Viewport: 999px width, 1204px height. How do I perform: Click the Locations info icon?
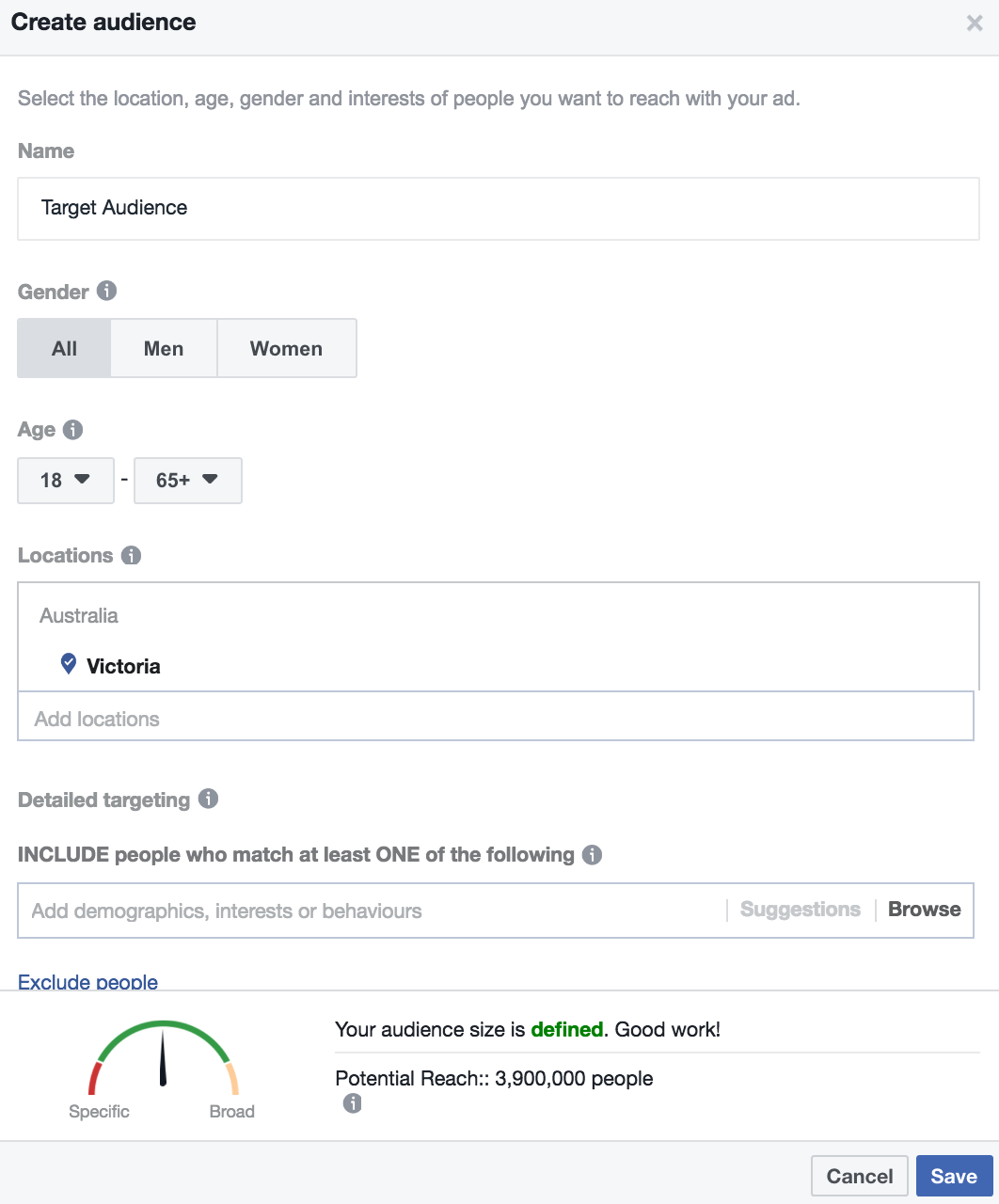131,555
